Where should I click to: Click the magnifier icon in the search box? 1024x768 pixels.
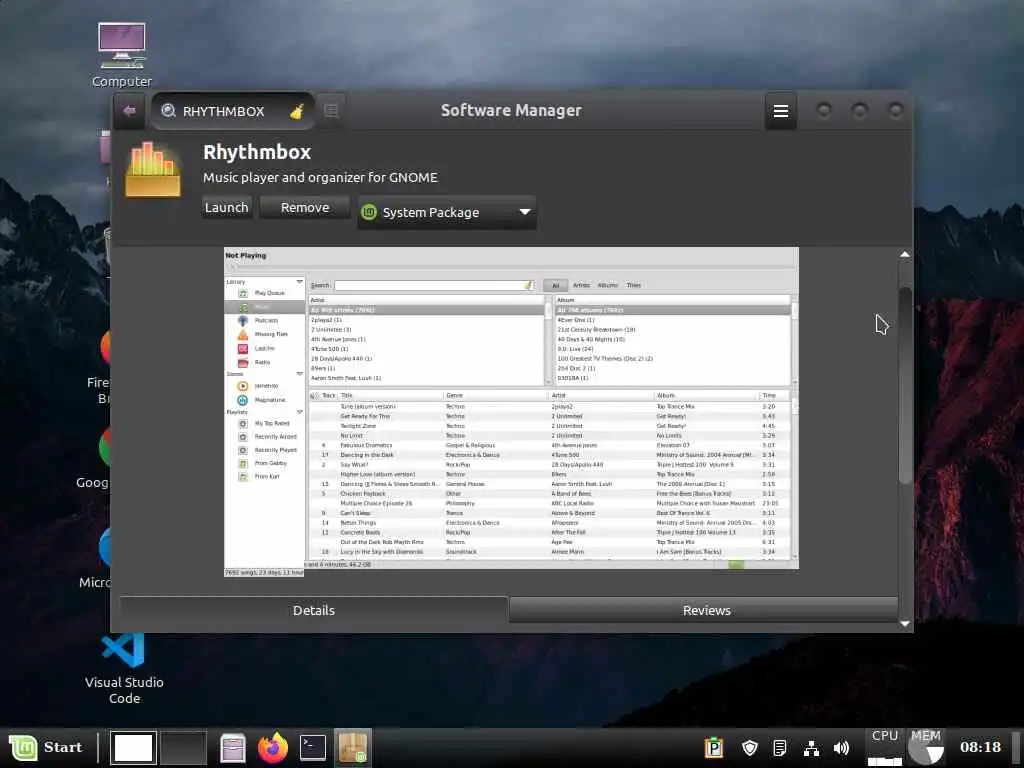(168, 111)
